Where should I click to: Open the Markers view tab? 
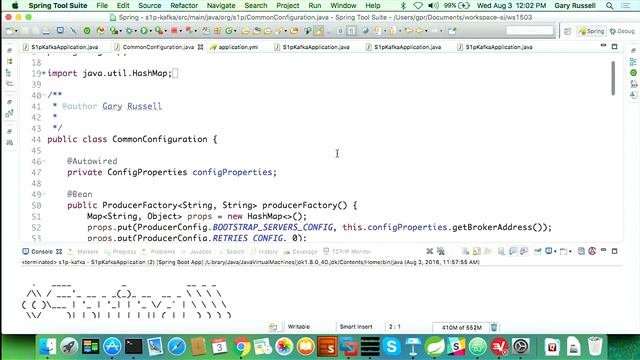coord(84,251)
